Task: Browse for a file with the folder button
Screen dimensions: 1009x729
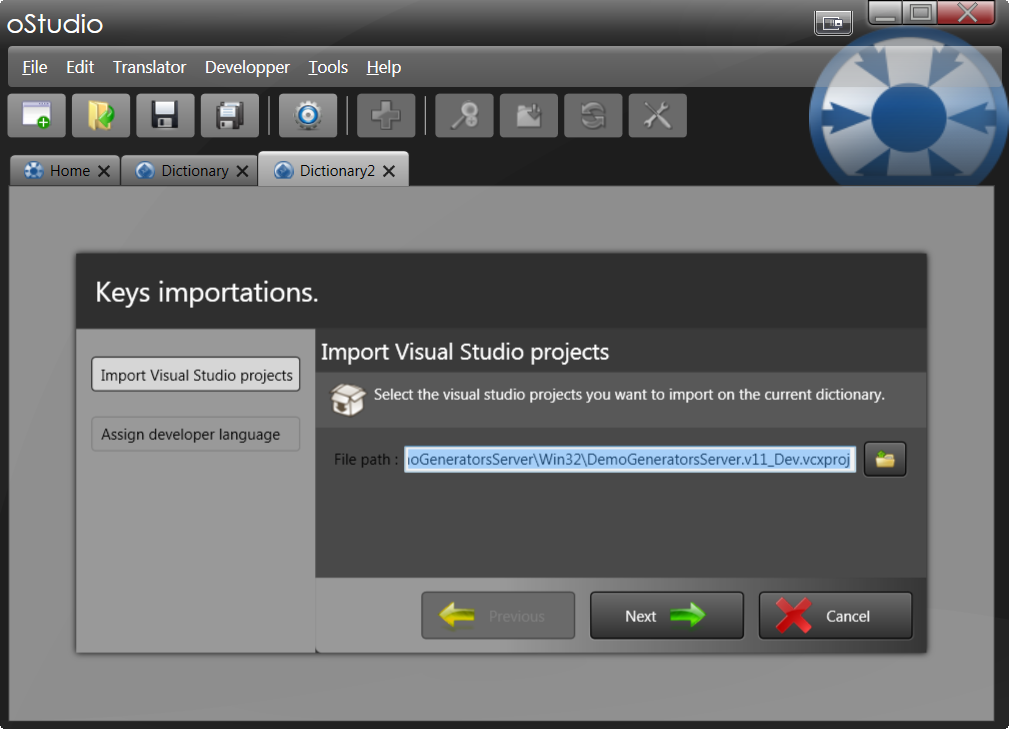Action: click(x=885, y=459)
